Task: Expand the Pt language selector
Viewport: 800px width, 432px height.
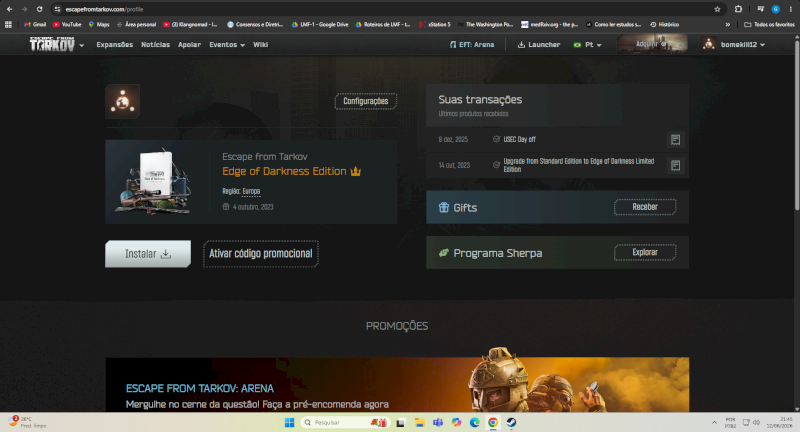Action: (x=587, y=45)
